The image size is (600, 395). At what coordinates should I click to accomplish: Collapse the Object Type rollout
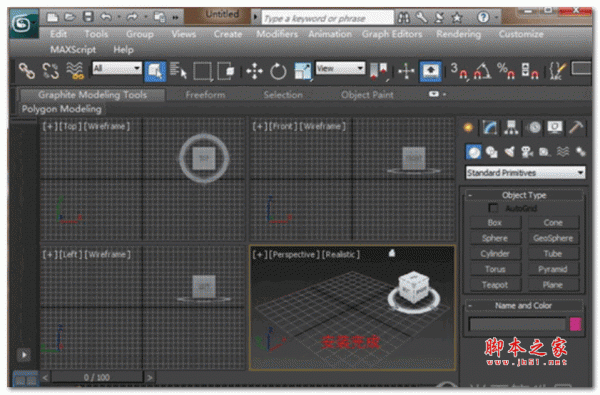tap(525, 195)
